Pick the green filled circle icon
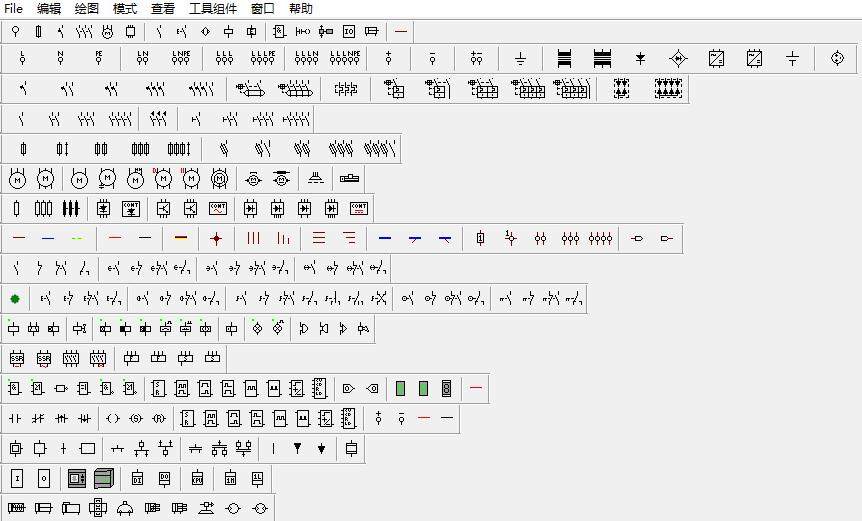862x521 pixels. 15,298
